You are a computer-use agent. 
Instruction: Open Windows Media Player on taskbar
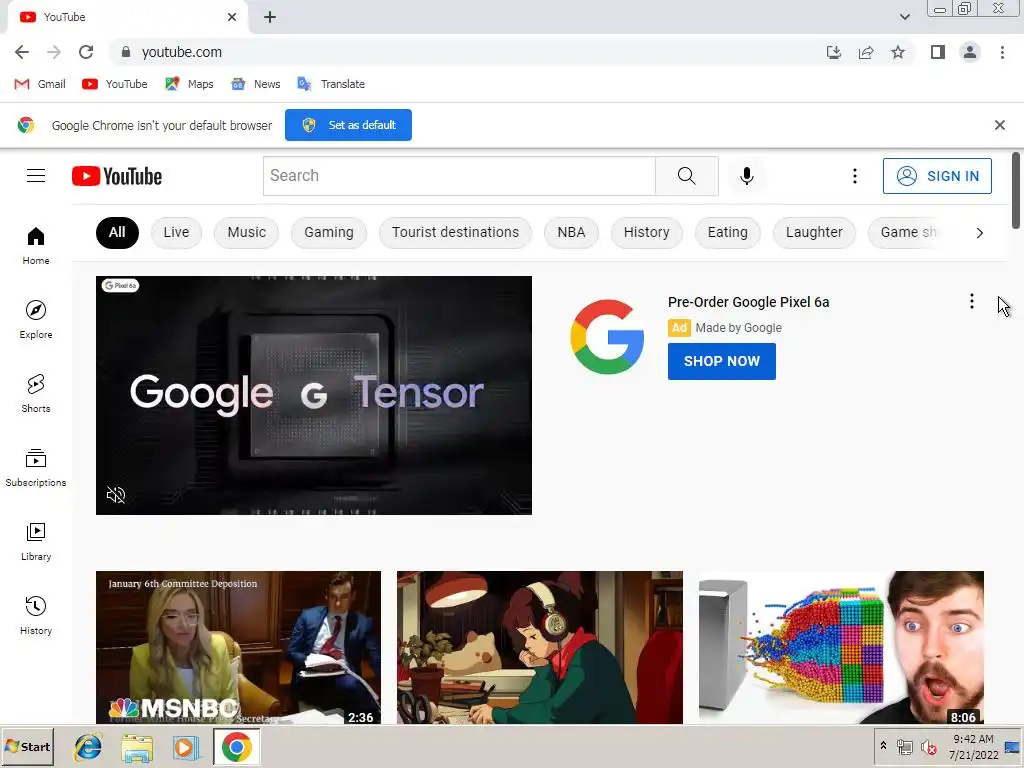pyautogui.click(x=186, y=748)
